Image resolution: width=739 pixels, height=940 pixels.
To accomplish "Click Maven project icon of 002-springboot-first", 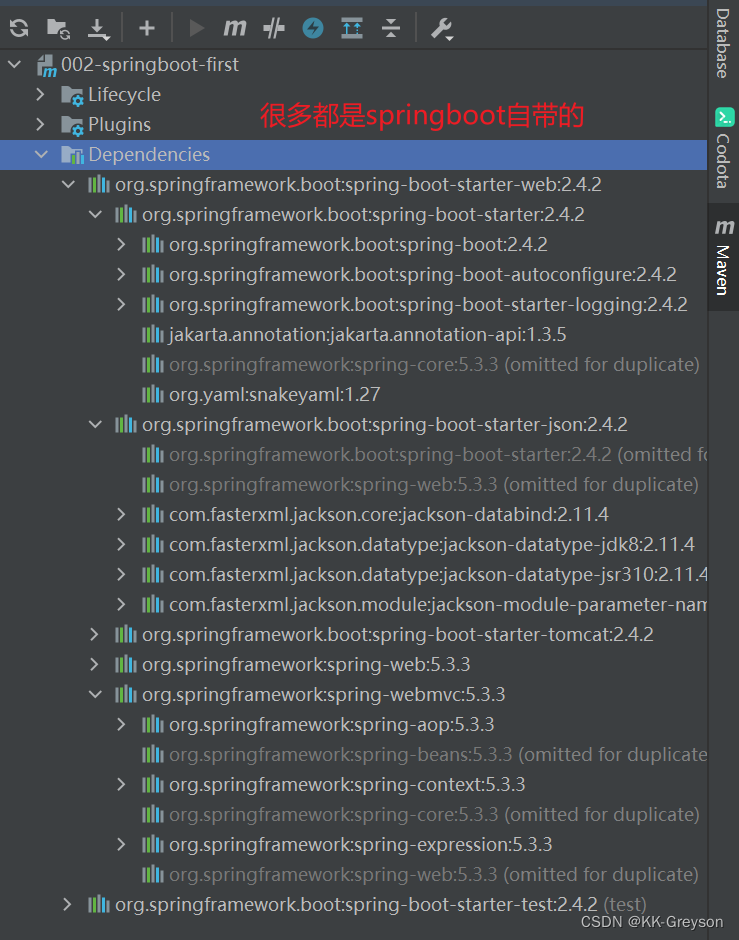I will [x=47, y=65].
